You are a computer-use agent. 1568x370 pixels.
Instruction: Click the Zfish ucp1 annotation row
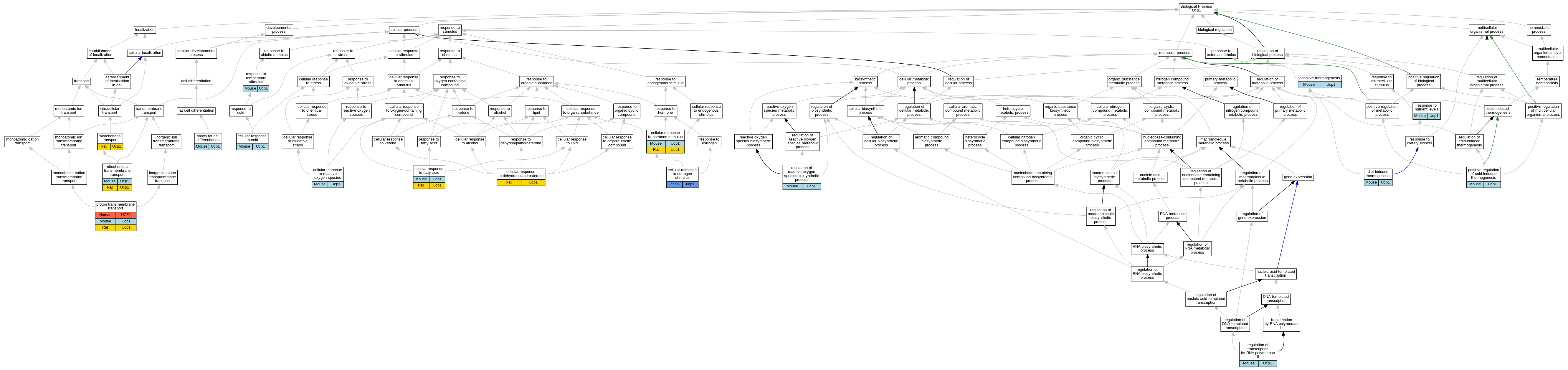coord(682,184)
